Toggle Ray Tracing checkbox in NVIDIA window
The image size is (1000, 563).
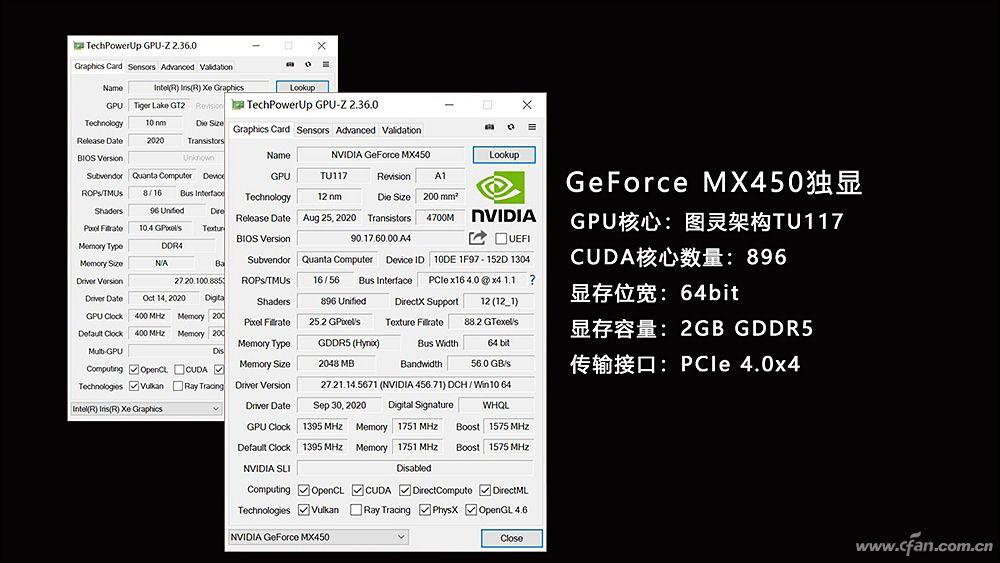coord(356,510)
